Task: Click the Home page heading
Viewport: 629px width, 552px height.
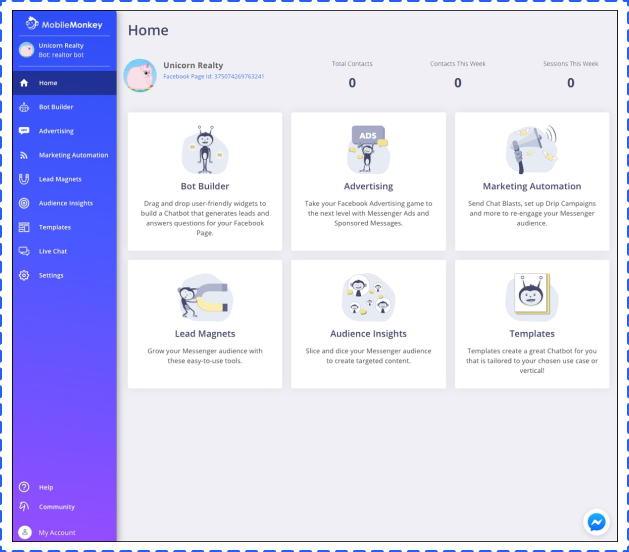Action: (148, 30)
